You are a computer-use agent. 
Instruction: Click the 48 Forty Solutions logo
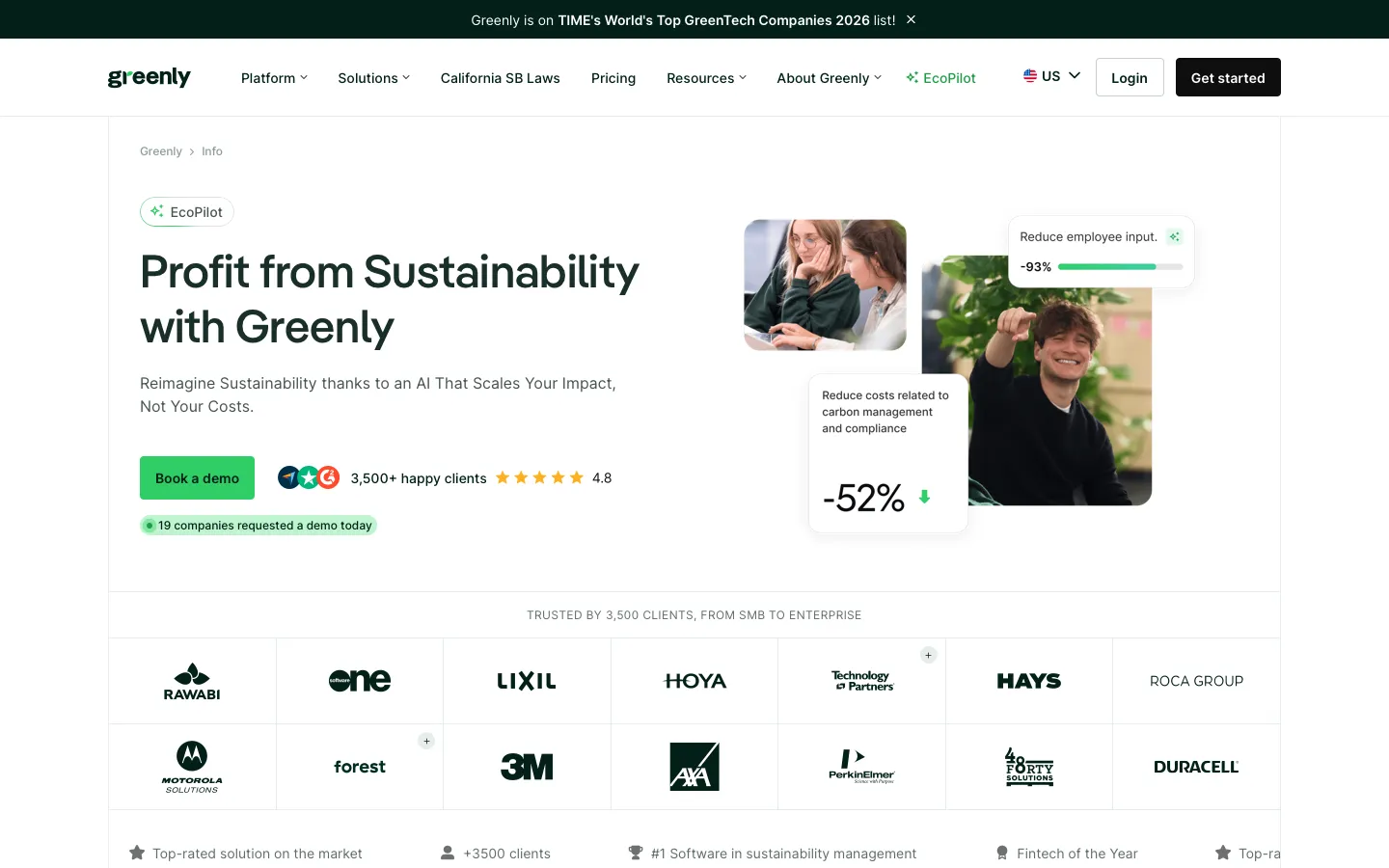pos(1029,767)
